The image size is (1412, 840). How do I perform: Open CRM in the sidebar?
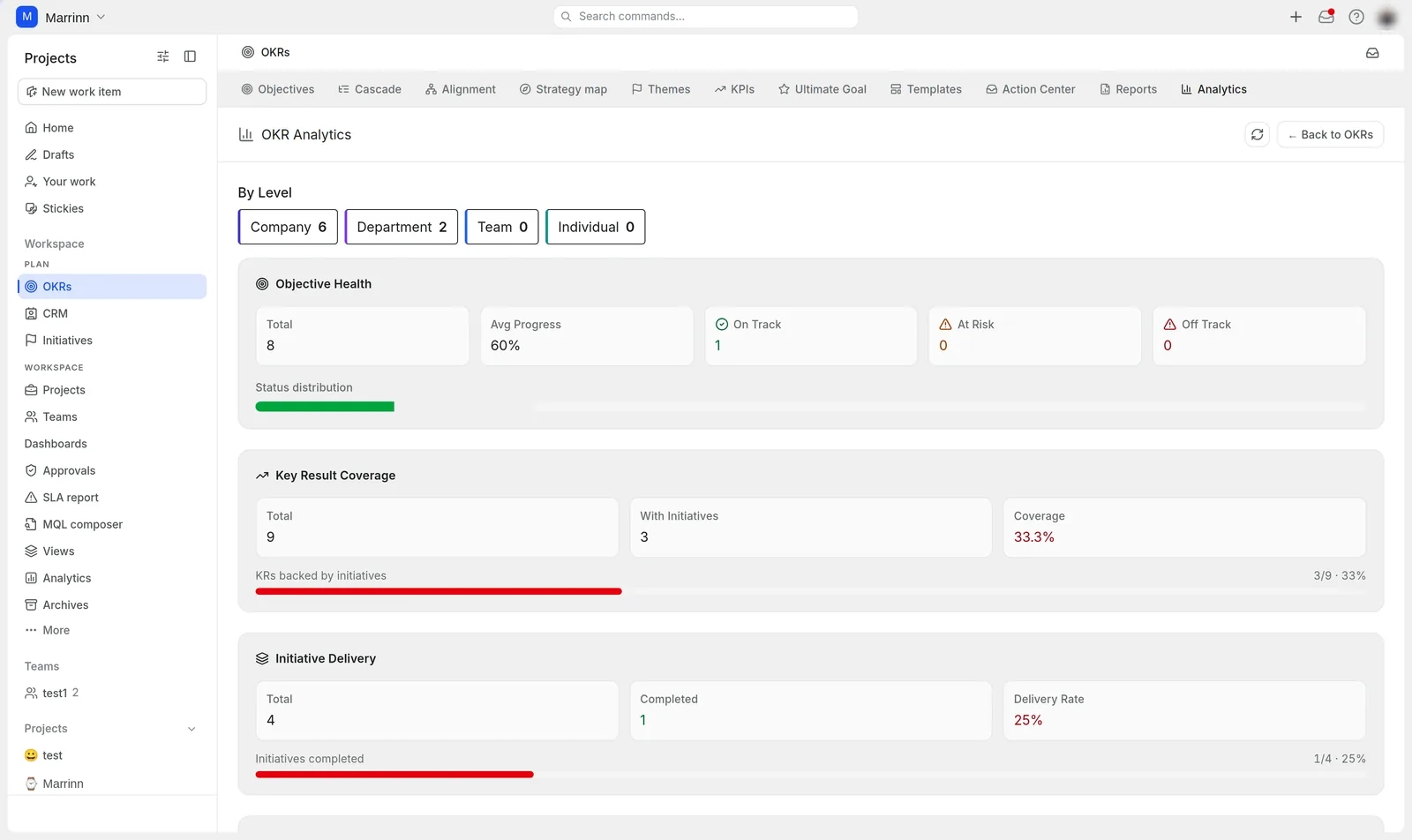112,313
